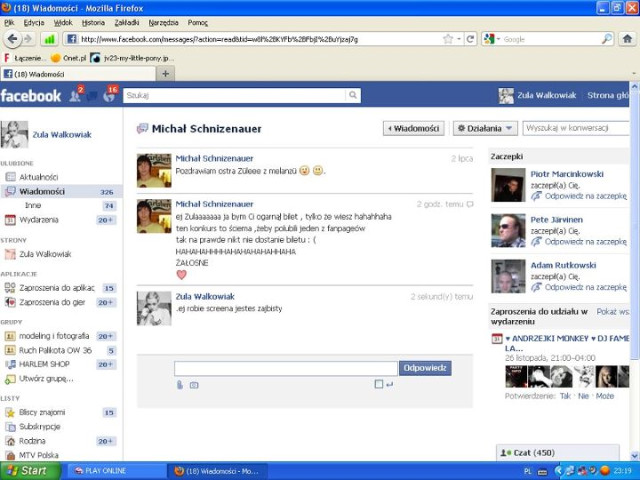Open the Rodzina list
The width and height of the screenshot is (640, 480).
[x=32, y=441]
